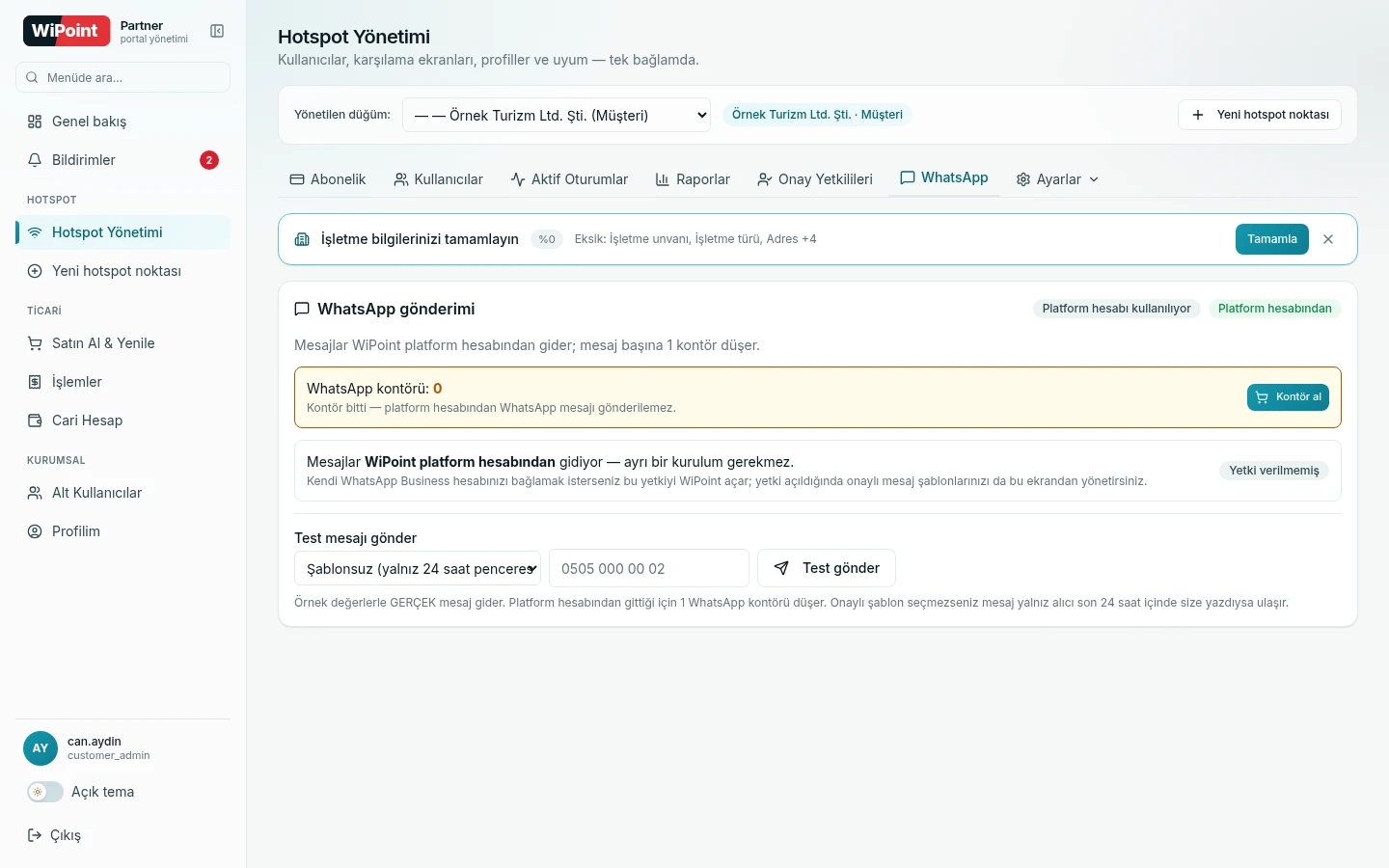Toggle the Açık tema switch
This screenshot has width=1389, height=868.
pos(45,792)
